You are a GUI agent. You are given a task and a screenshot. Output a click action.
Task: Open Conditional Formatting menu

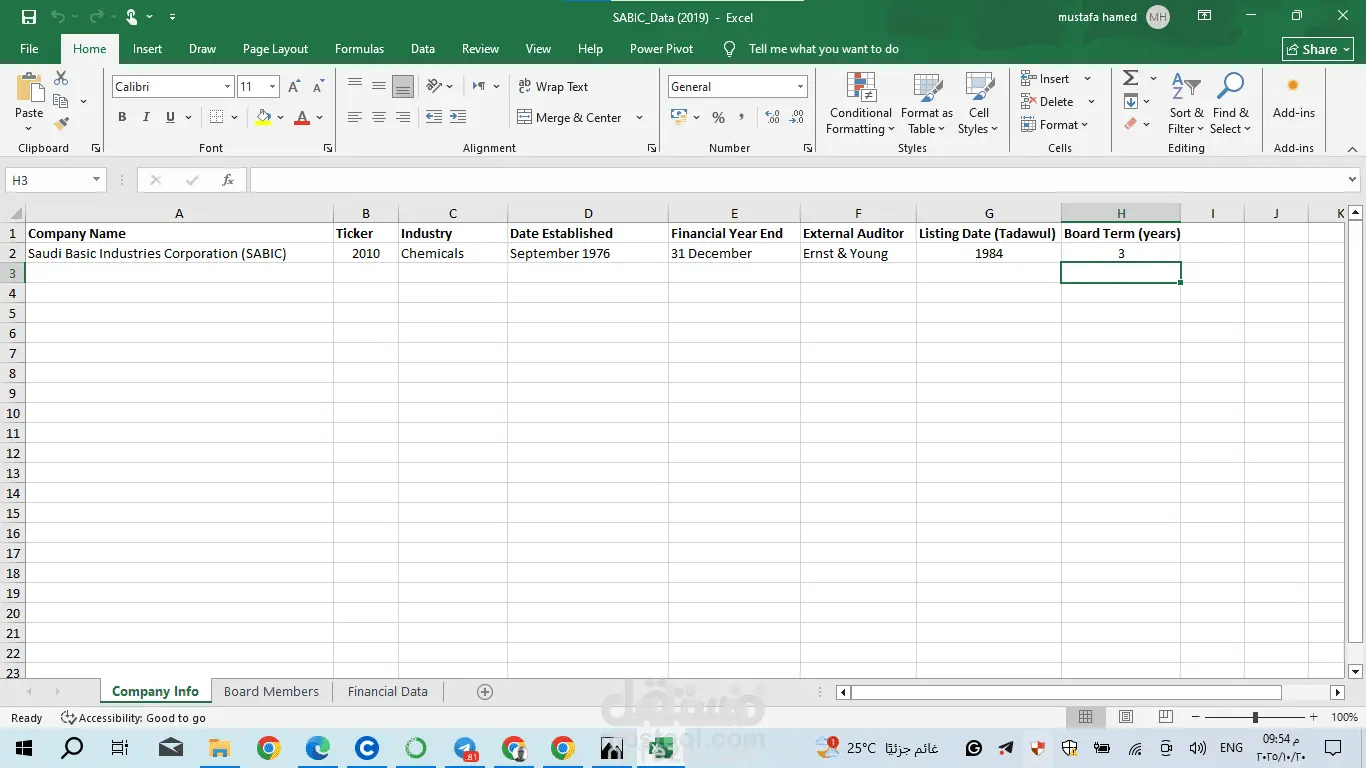click(x=860, y=104)
